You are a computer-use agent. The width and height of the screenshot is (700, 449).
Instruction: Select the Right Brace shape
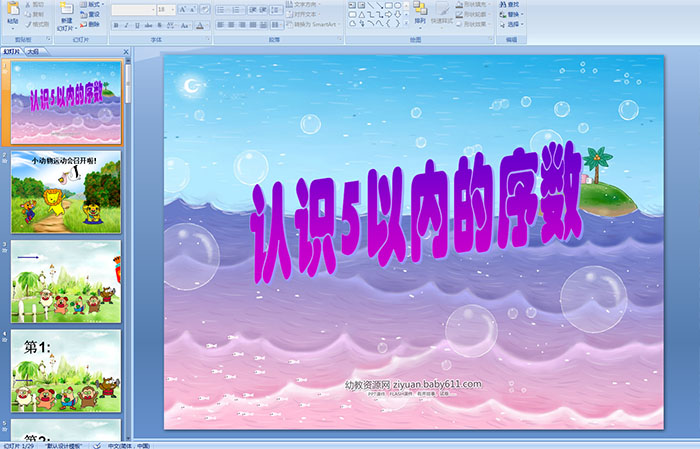pos(398,24)
